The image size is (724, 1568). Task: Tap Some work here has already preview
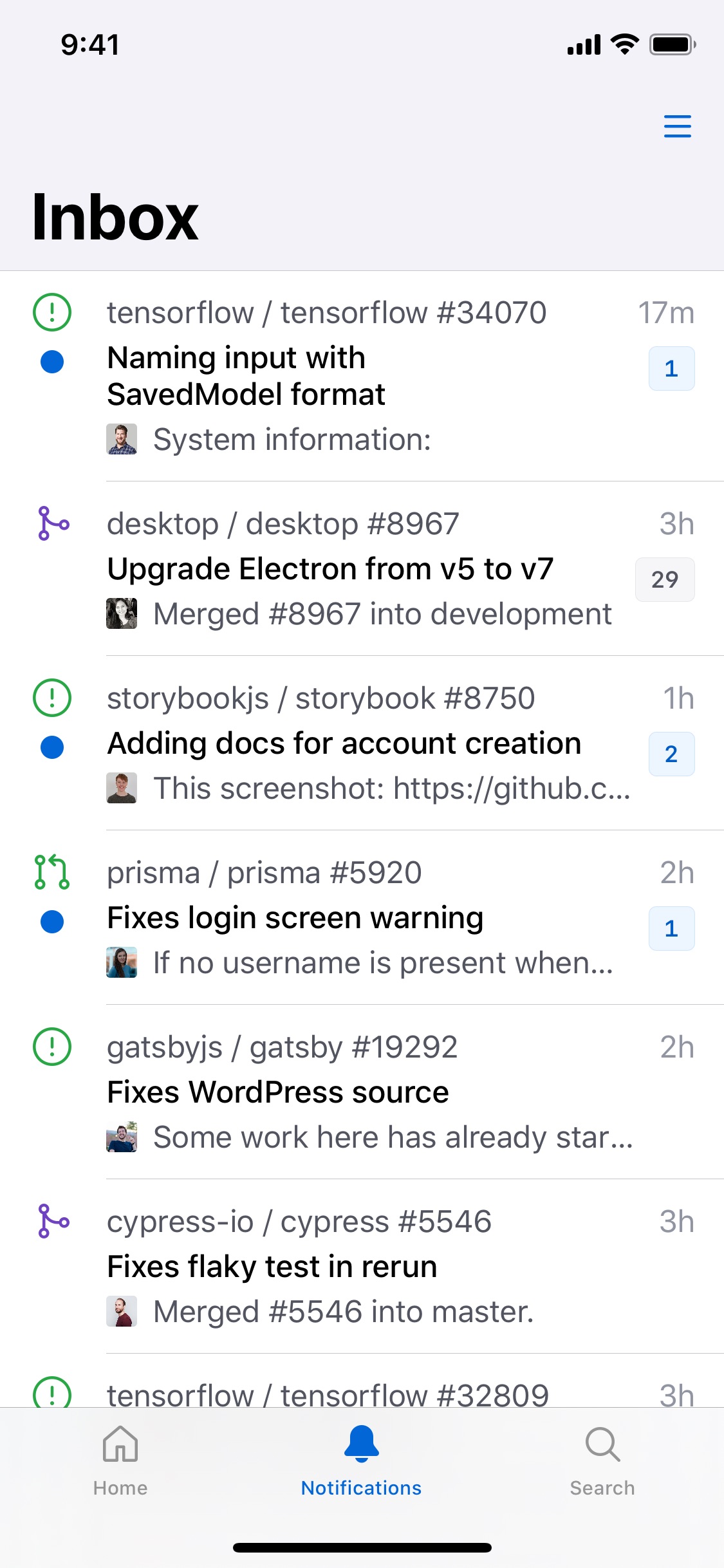click(x=393, y=1137)
